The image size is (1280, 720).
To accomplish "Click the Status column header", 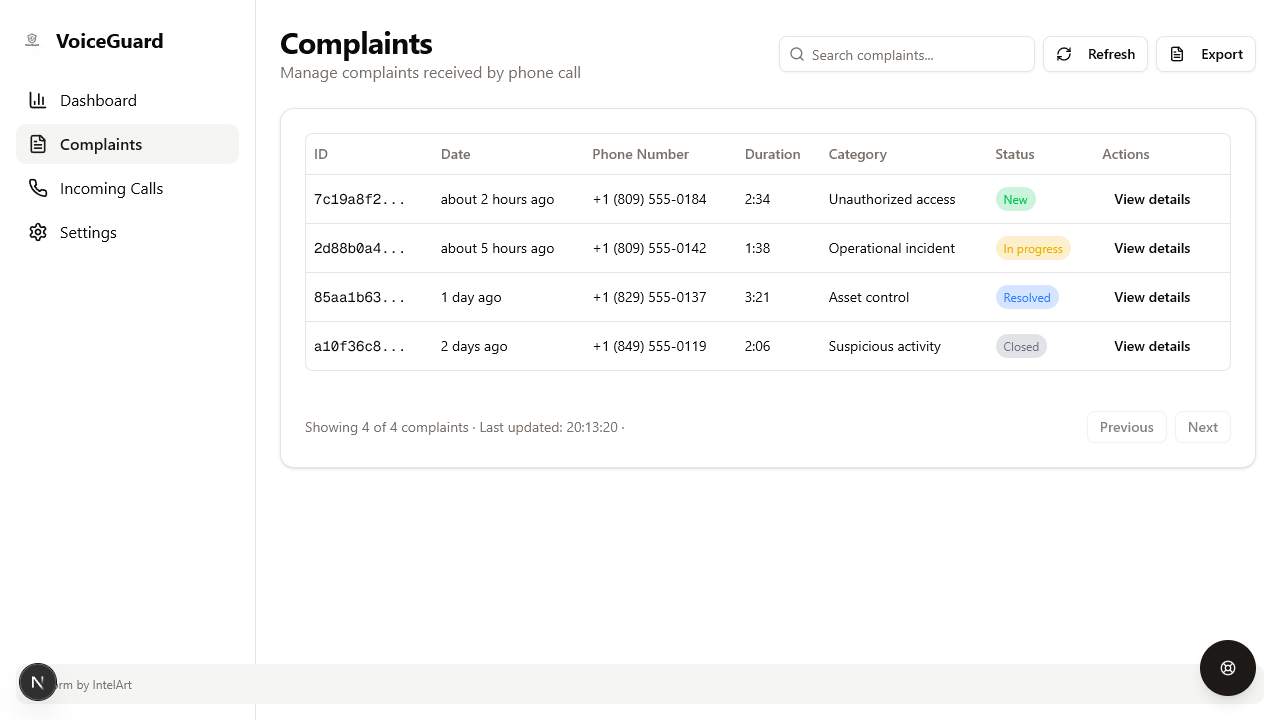I will click(x=1014, y=154).
